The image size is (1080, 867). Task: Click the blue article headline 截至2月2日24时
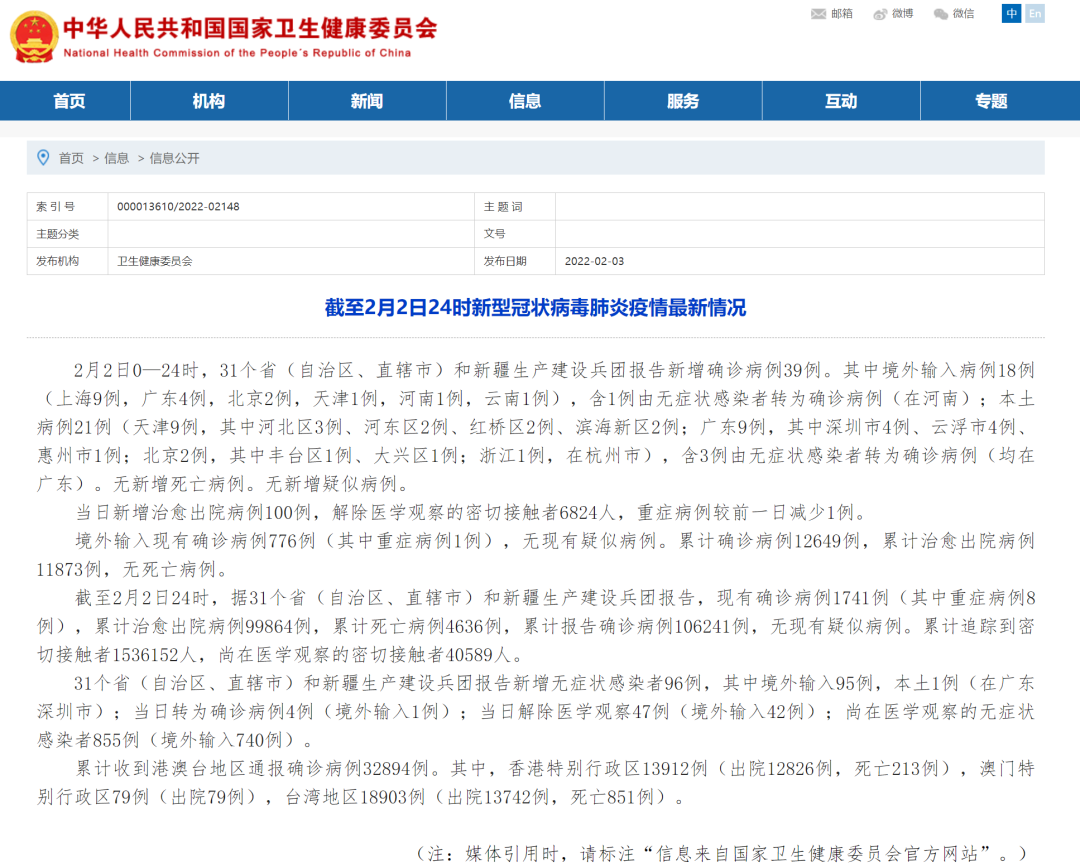535,308
